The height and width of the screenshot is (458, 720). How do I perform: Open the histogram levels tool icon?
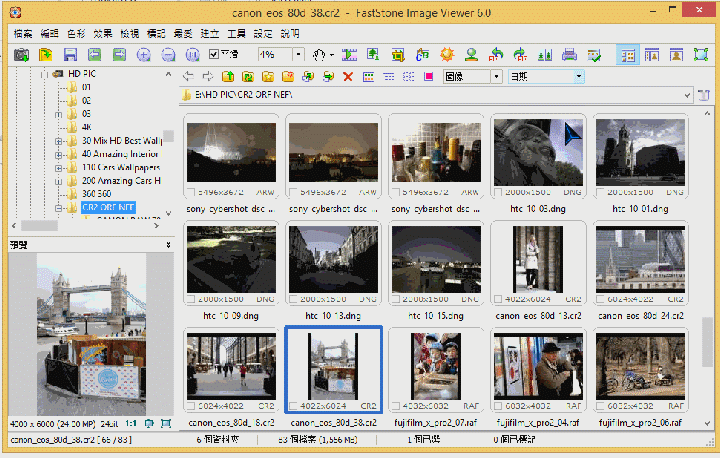[x=545, y=55]
